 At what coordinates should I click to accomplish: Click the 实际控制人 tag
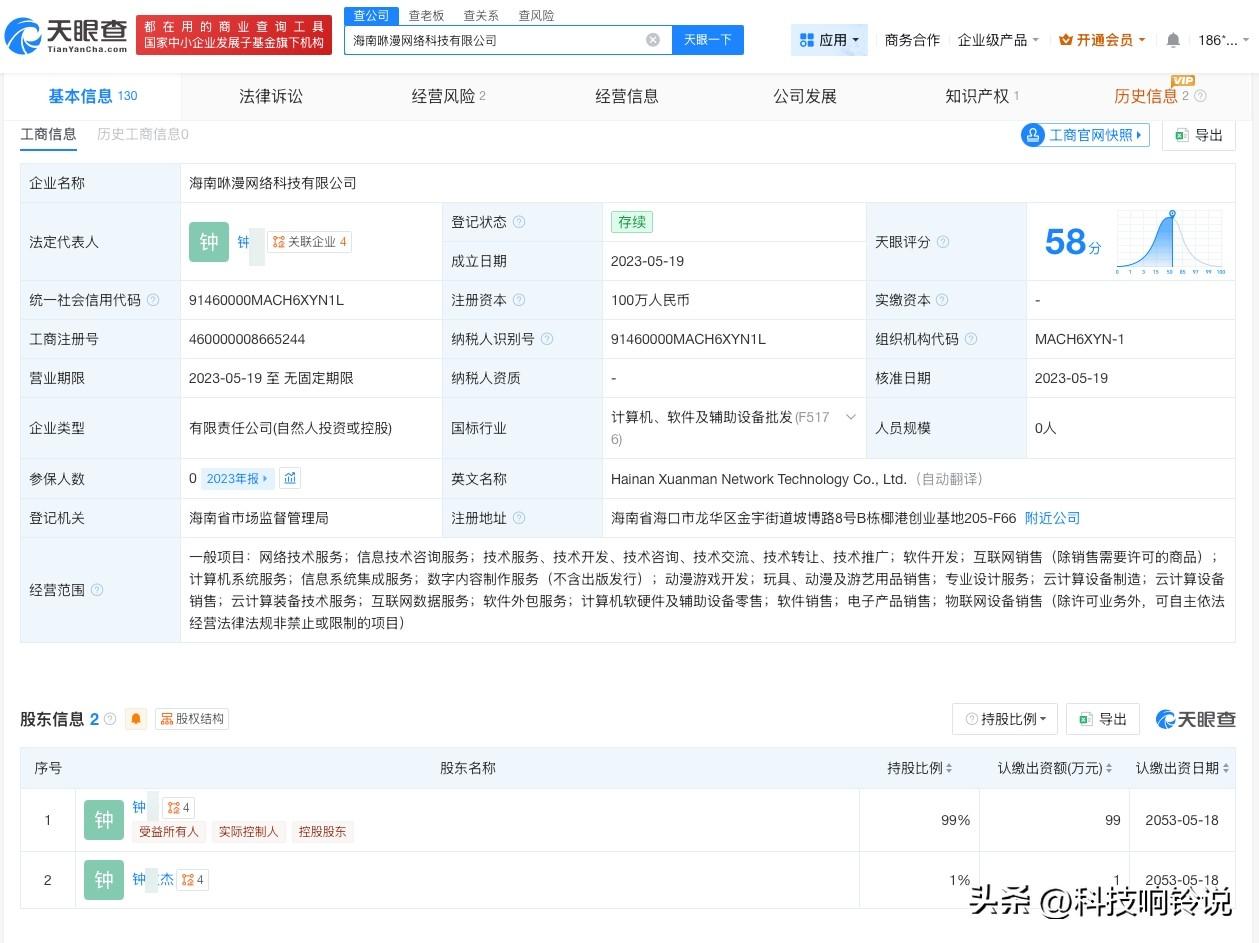click(x=249, y=831)
